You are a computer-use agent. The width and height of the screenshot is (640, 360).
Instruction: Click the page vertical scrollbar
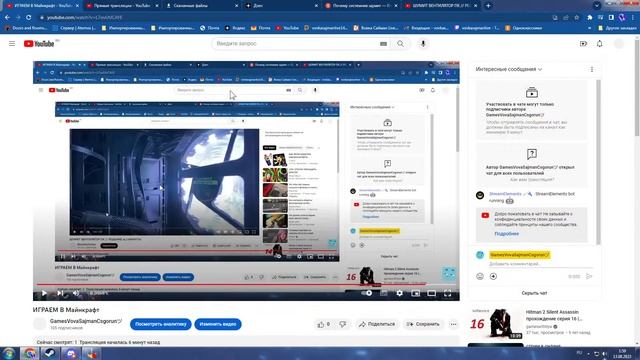[x=637, y=88]
